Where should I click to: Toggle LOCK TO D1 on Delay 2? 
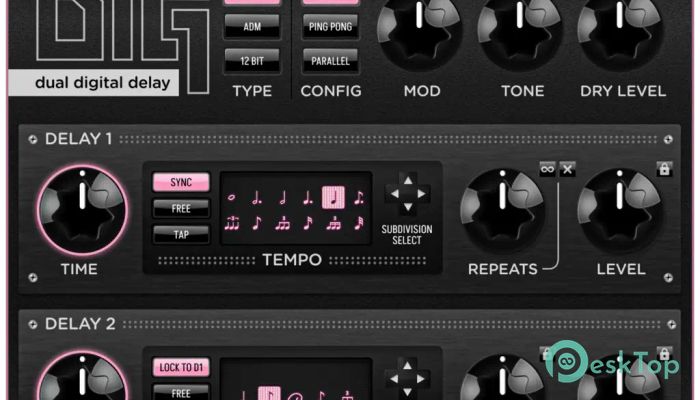pos(181,367)
